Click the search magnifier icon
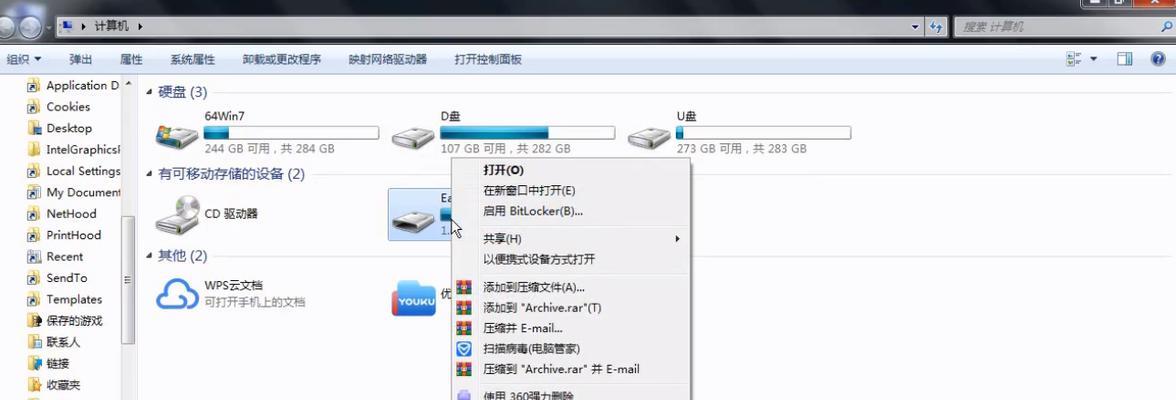Image resolution: width=1176 pixels, height=400 pixels. click(x=1167, y=26)
